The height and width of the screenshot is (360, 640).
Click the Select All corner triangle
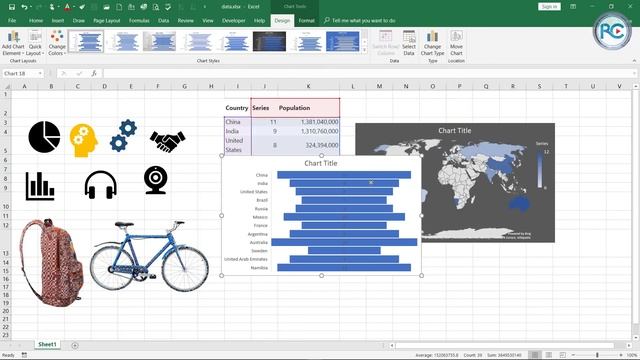coord(7,86)
